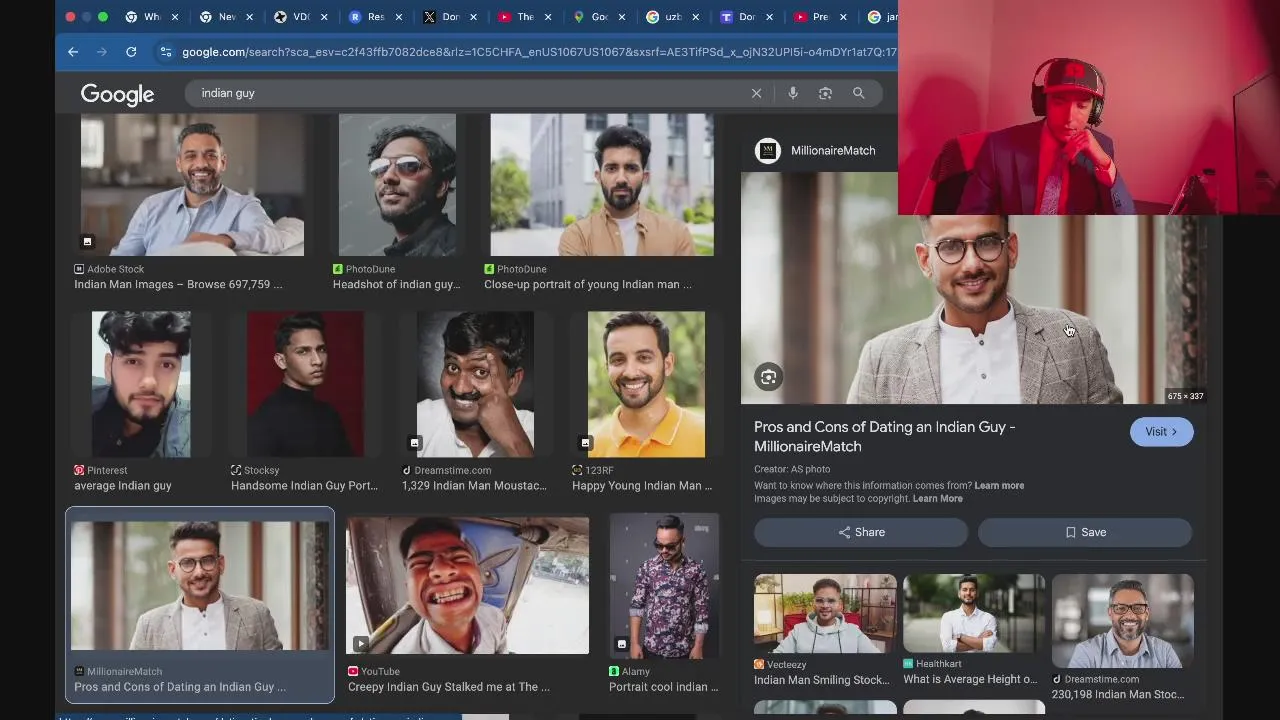Start voice search with the microphone icon
Viewport: 1280px width, 720px height.
792,93
